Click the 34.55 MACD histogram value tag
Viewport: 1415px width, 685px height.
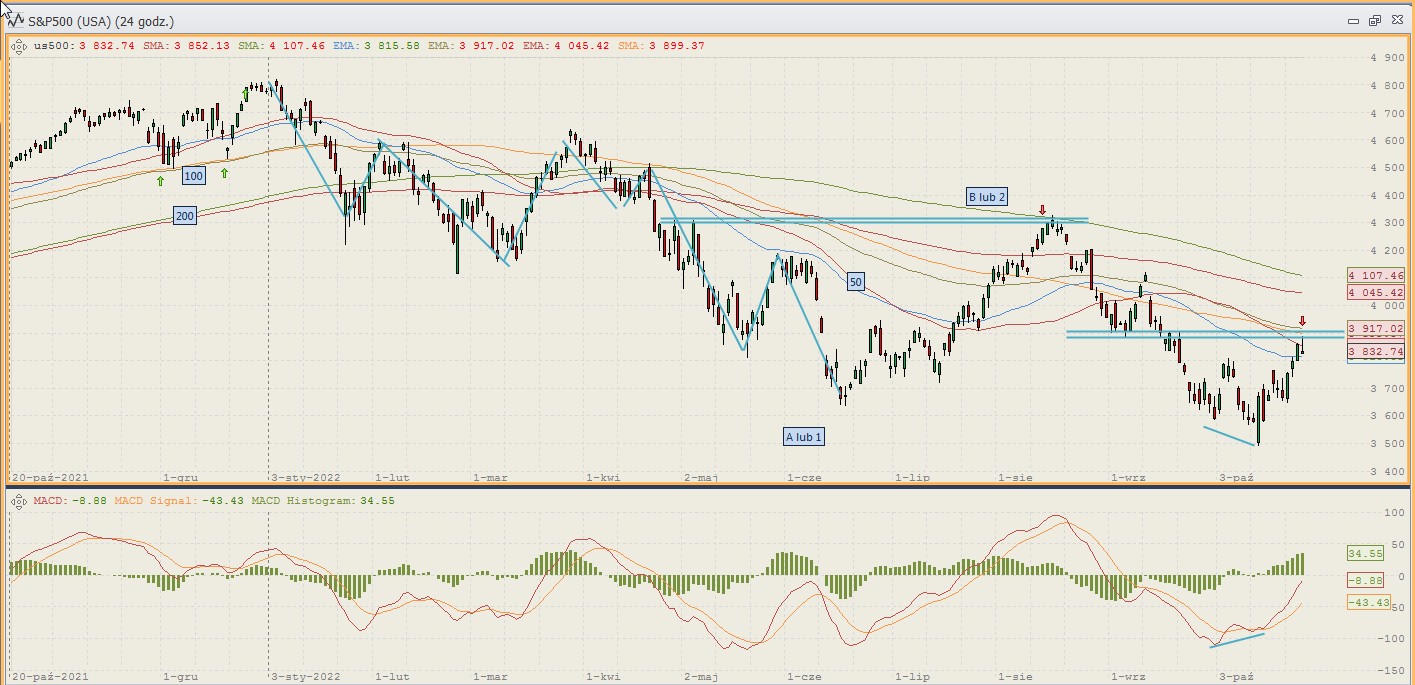(1366, 553)
